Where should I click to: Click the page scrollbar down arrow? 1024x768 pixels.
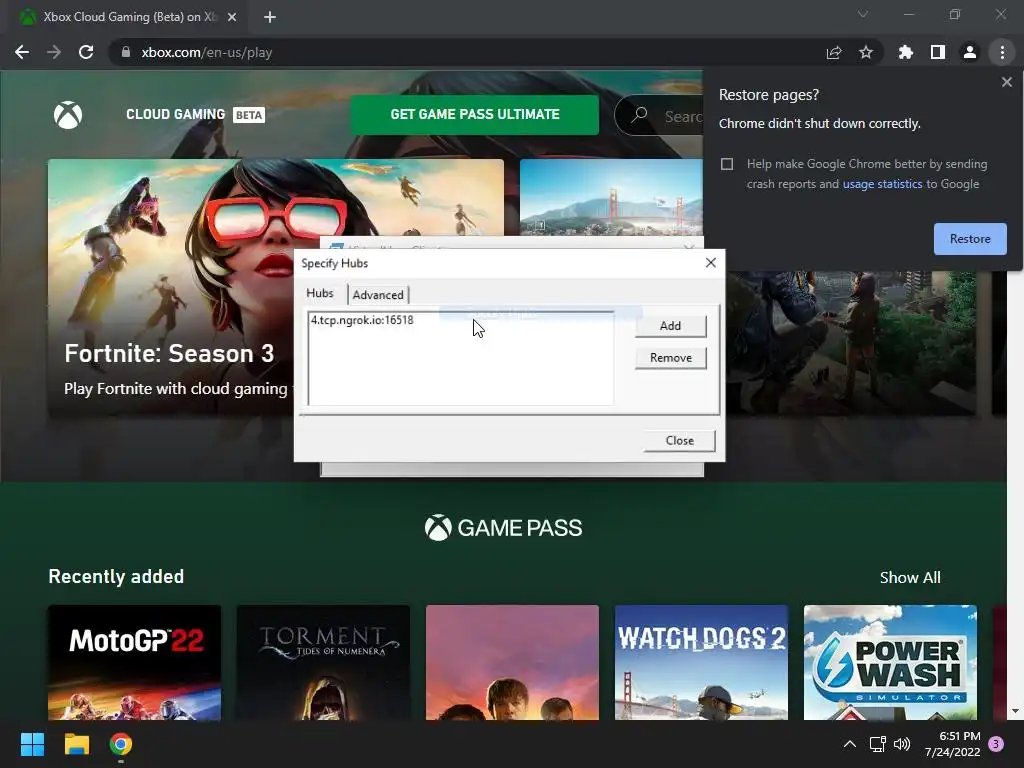(x=1015, y=711)
